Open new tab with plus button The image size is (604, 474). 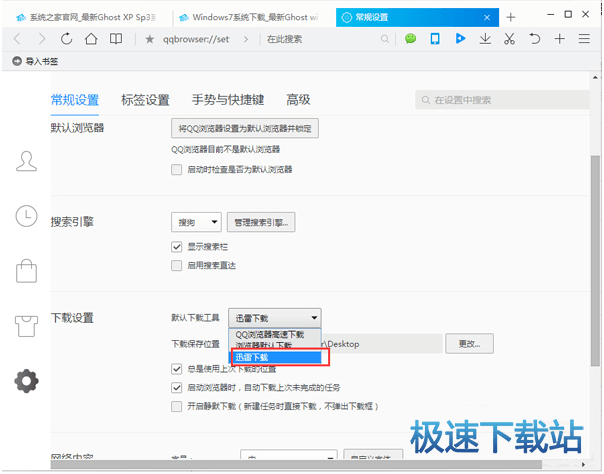click(510, 17)
